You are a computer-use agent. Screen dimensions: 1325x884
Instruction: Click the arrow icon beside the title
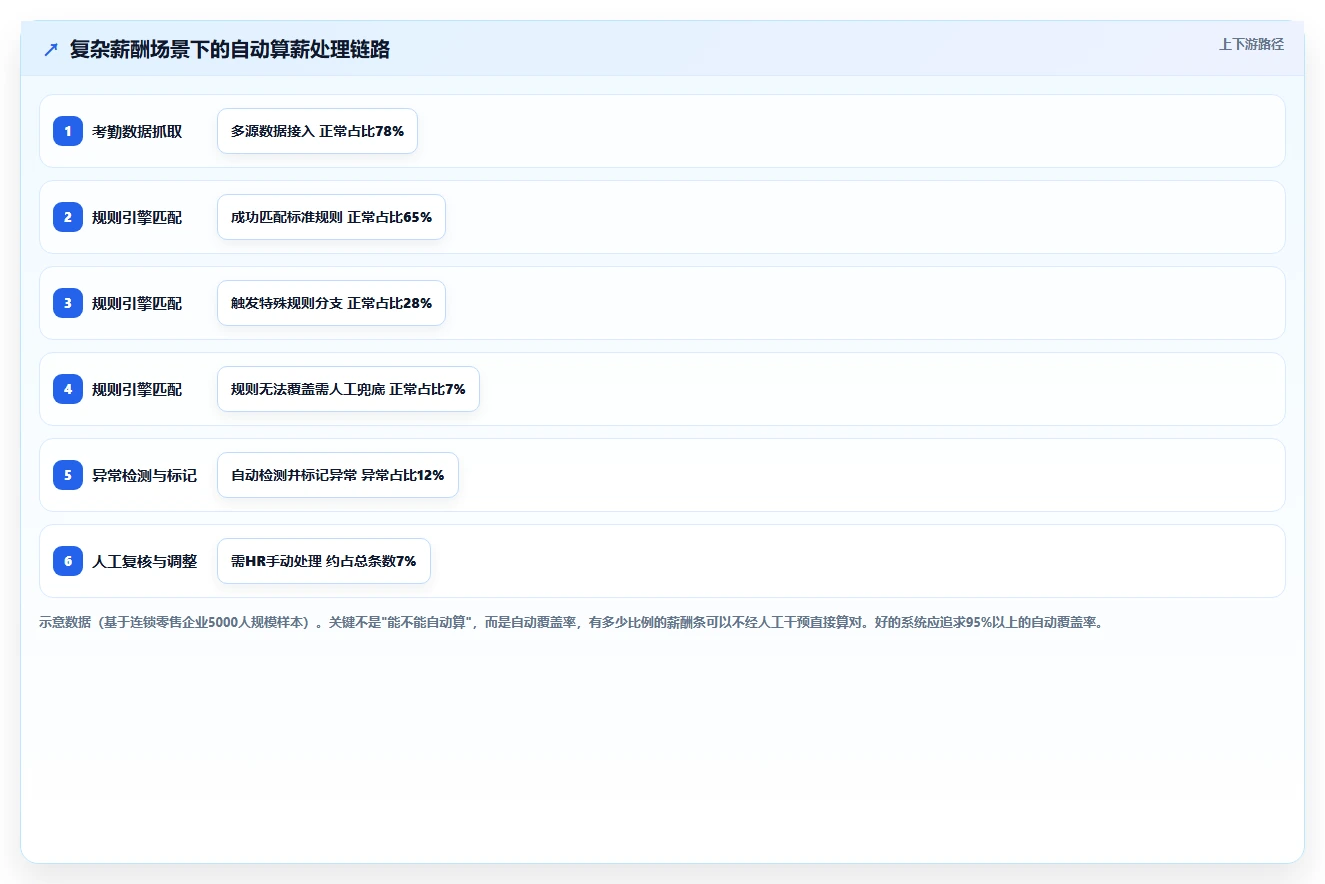tap(51, 49)
